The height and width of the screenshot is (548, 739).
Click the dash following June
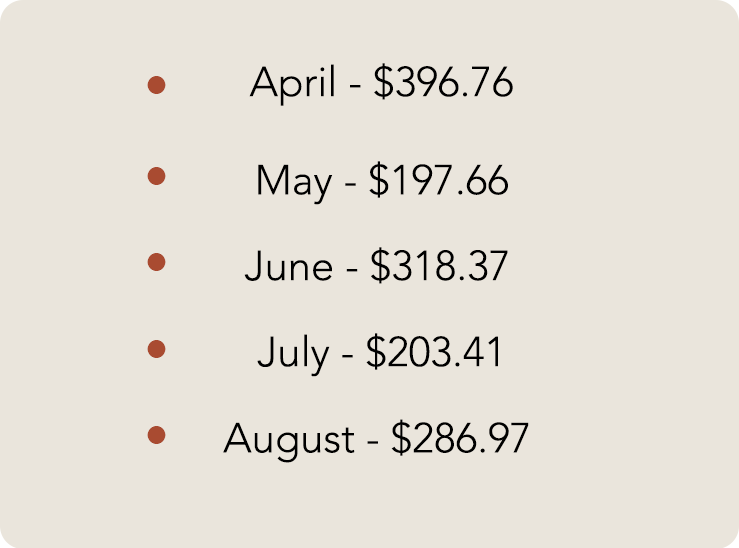(x=352, y=270)
